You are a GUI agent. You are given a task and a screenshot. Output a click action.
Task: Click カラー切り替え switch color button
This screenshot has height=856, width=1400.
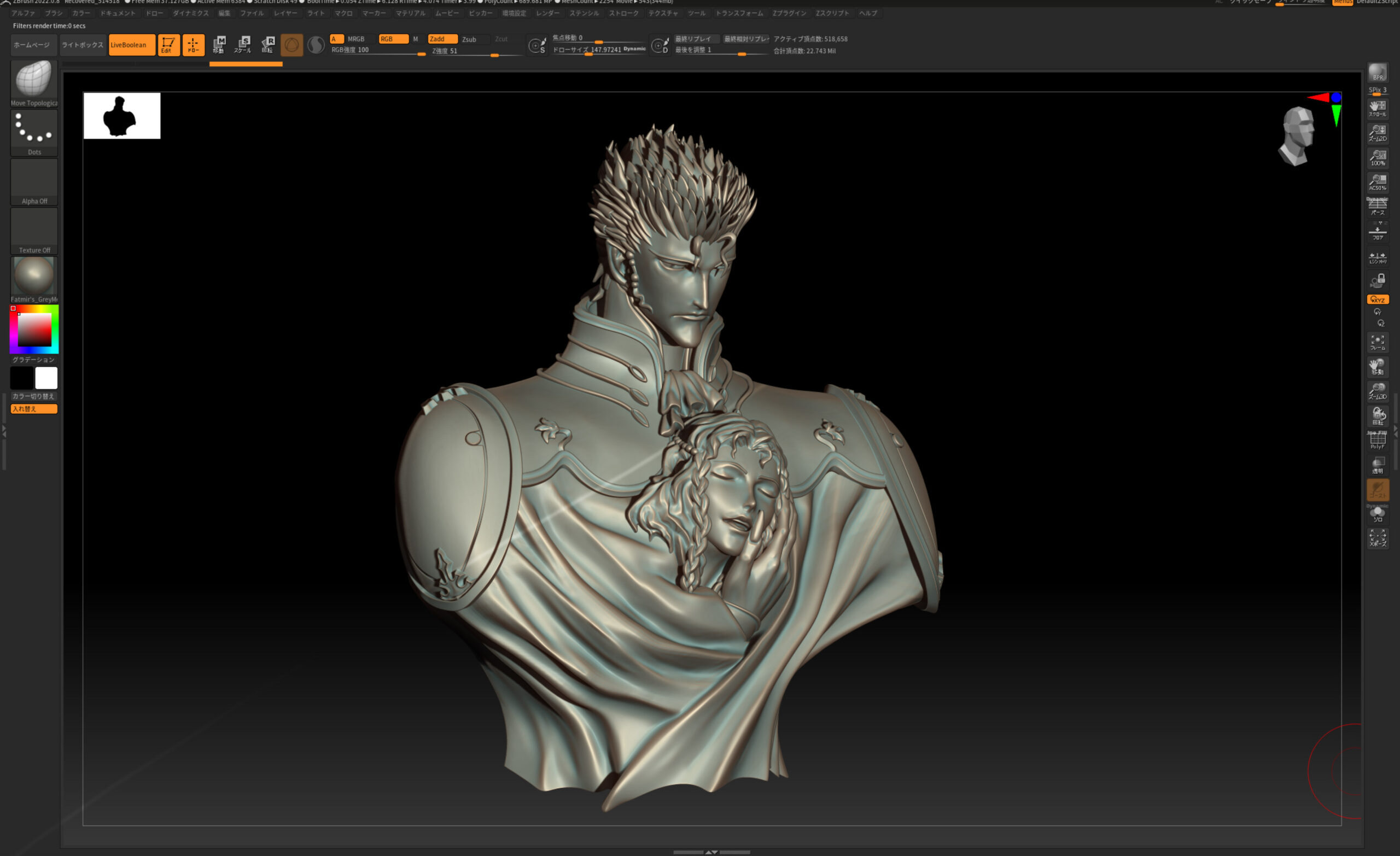(33, 396)
